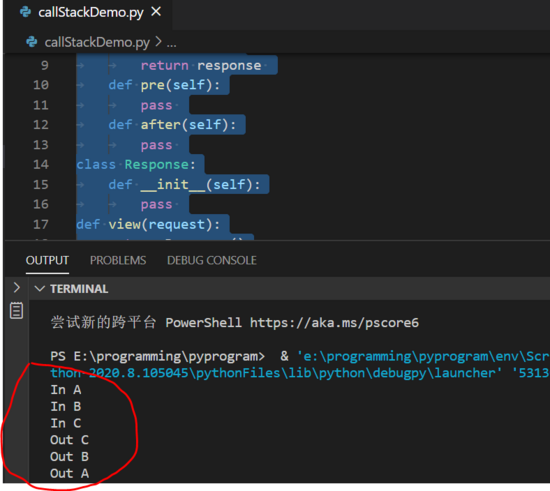Click 'class Response:' code line
Image resolution: width=550 pixels, height=491 pixels.
(x=136, y=165)
